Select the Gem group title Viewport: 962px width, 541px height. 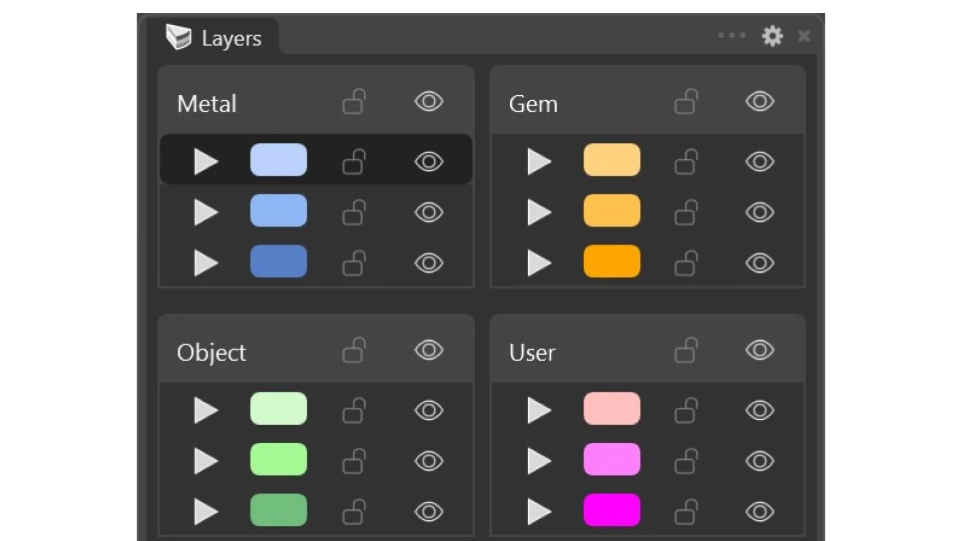pyautogui.click(x=533, y=104)
